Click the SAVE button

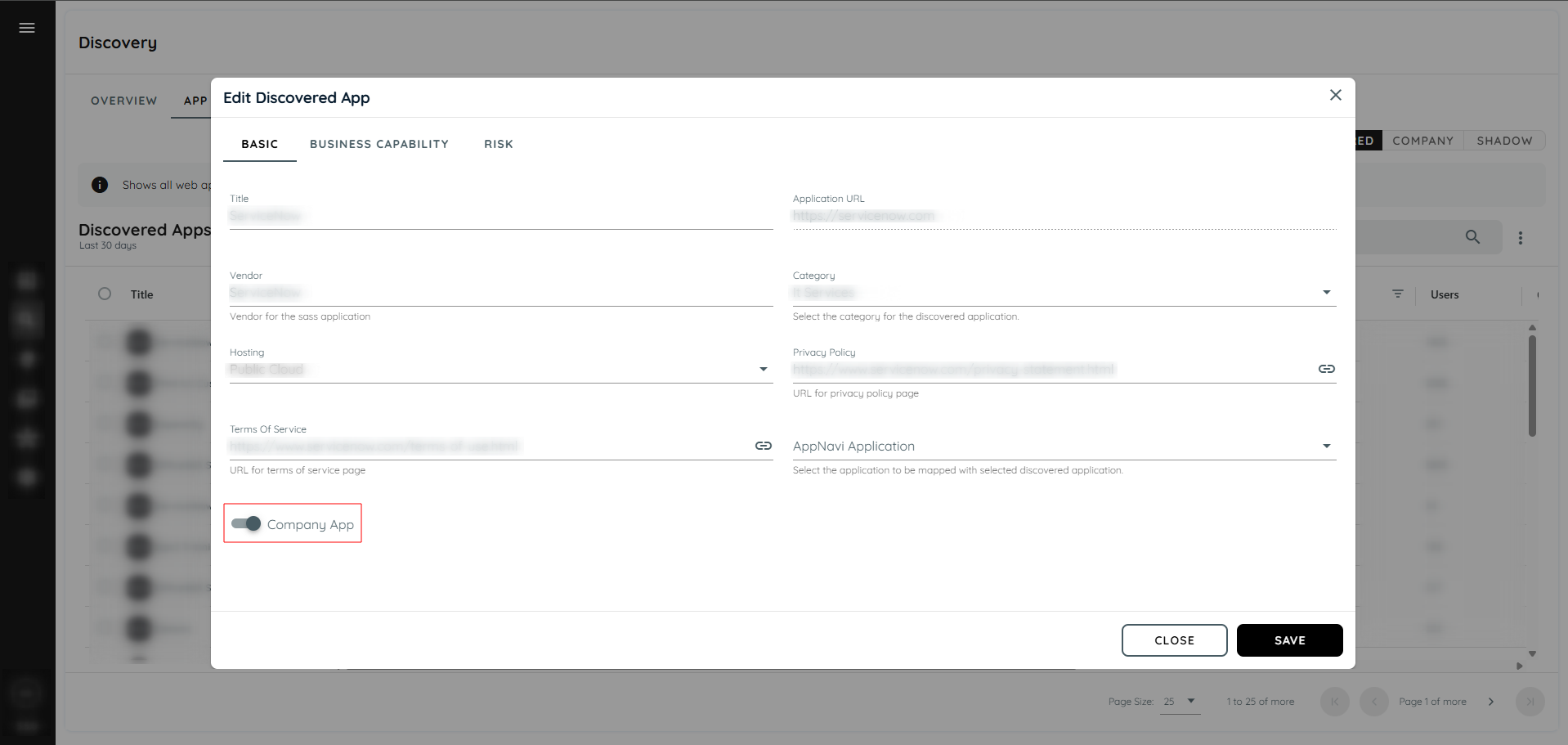coord(1289,640)
